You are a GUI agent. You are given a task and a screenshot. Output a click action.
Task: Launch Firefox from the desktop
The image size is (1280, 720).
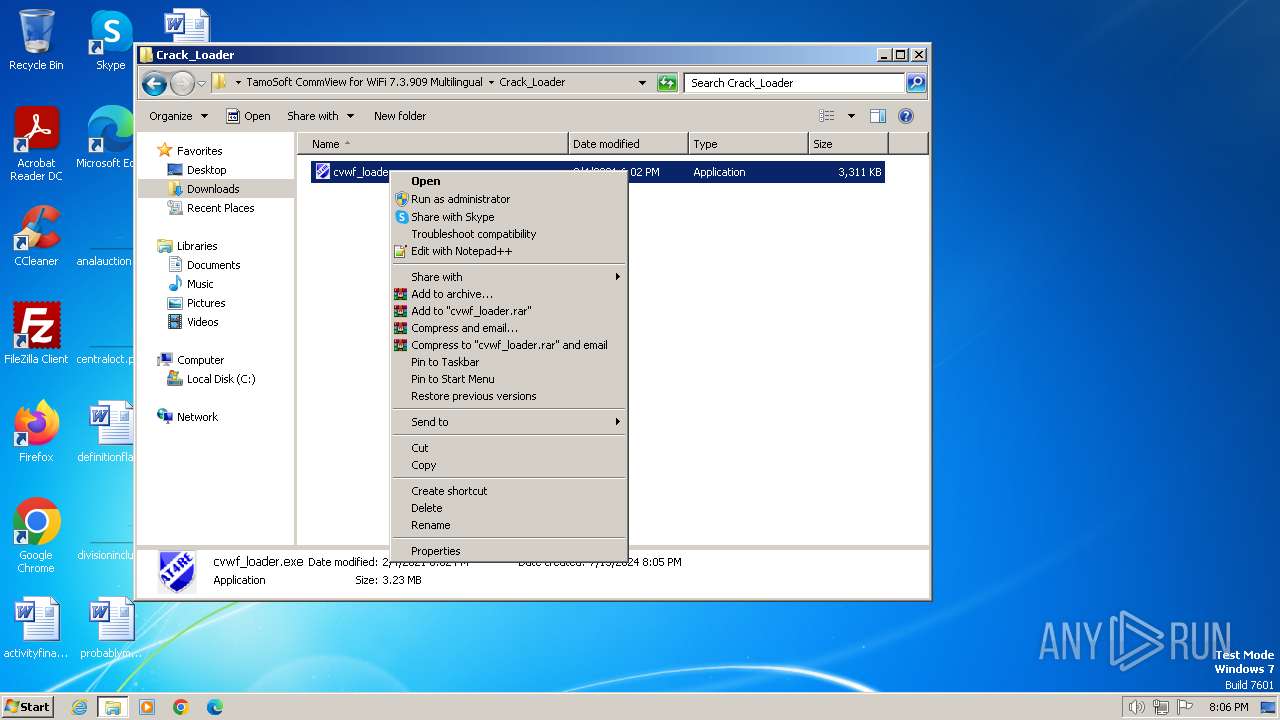tap(36, 432)
